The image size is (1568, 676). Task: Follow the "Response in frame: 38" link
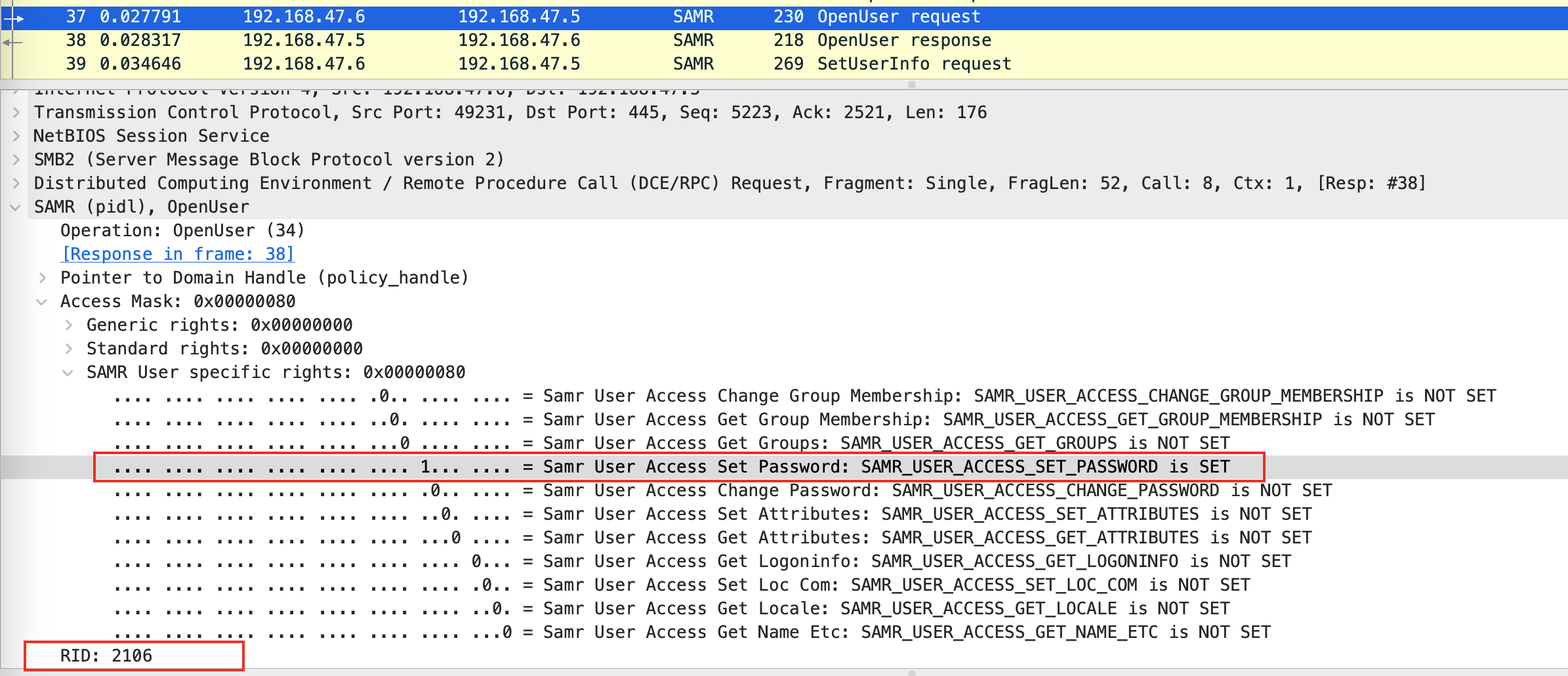(x=178, y=254)
